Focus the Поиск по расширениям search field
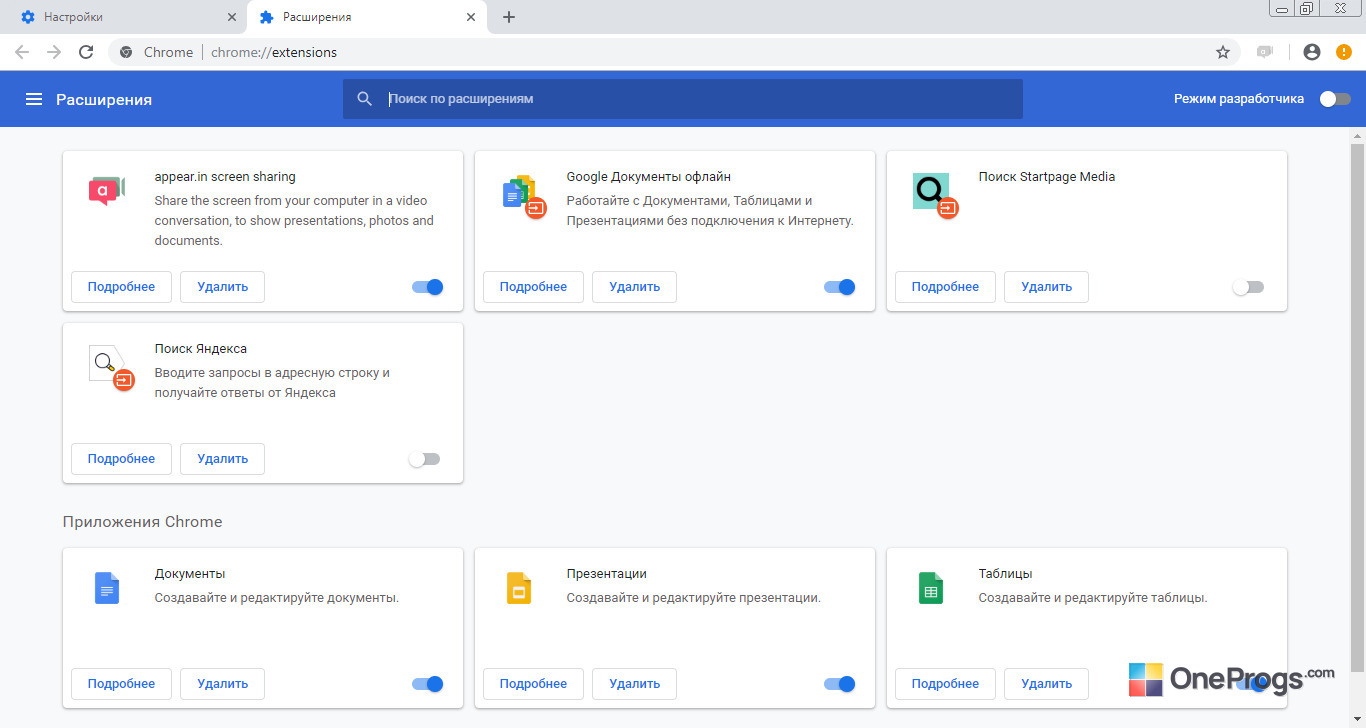This screenshot has width=1366, height=728. [683, 99]
